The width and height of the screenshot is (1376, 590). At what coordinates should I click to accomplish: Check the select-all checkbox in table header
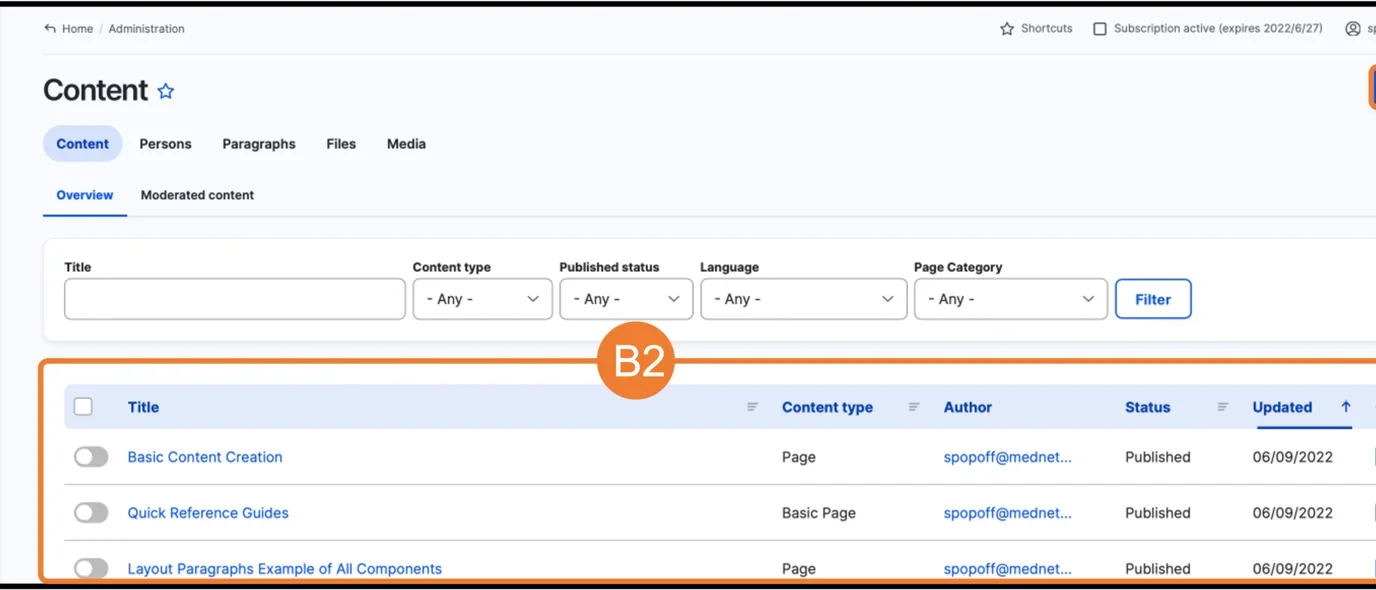pos(84,407)
